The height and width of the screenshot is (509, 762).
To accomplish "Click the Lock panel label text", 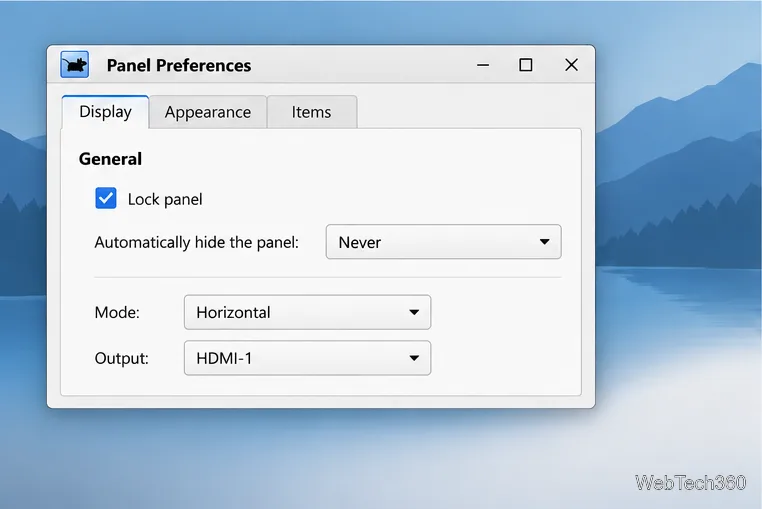I will (x=165, y=199).
